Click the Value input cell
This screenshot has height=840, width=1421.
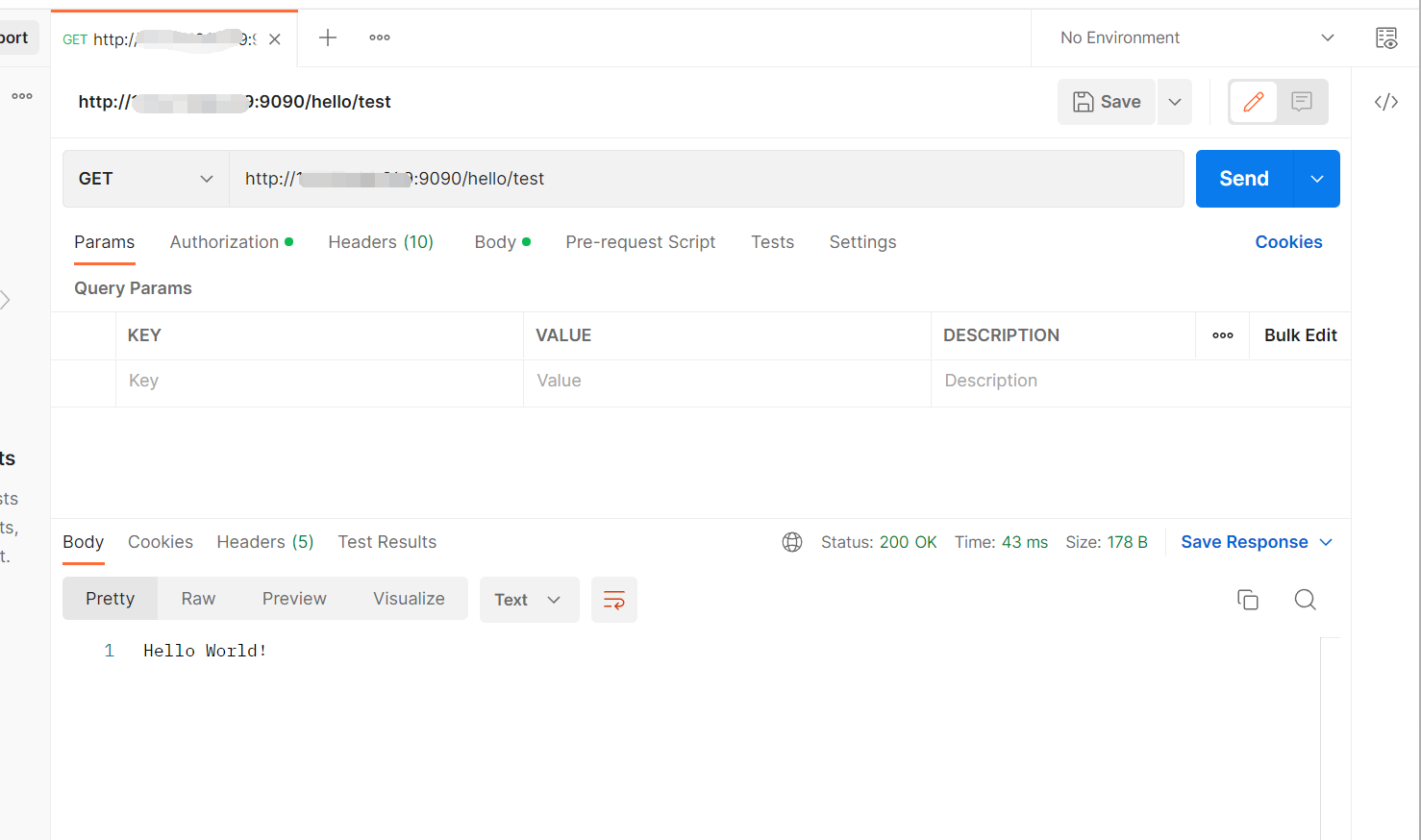[x=727, y=381]
